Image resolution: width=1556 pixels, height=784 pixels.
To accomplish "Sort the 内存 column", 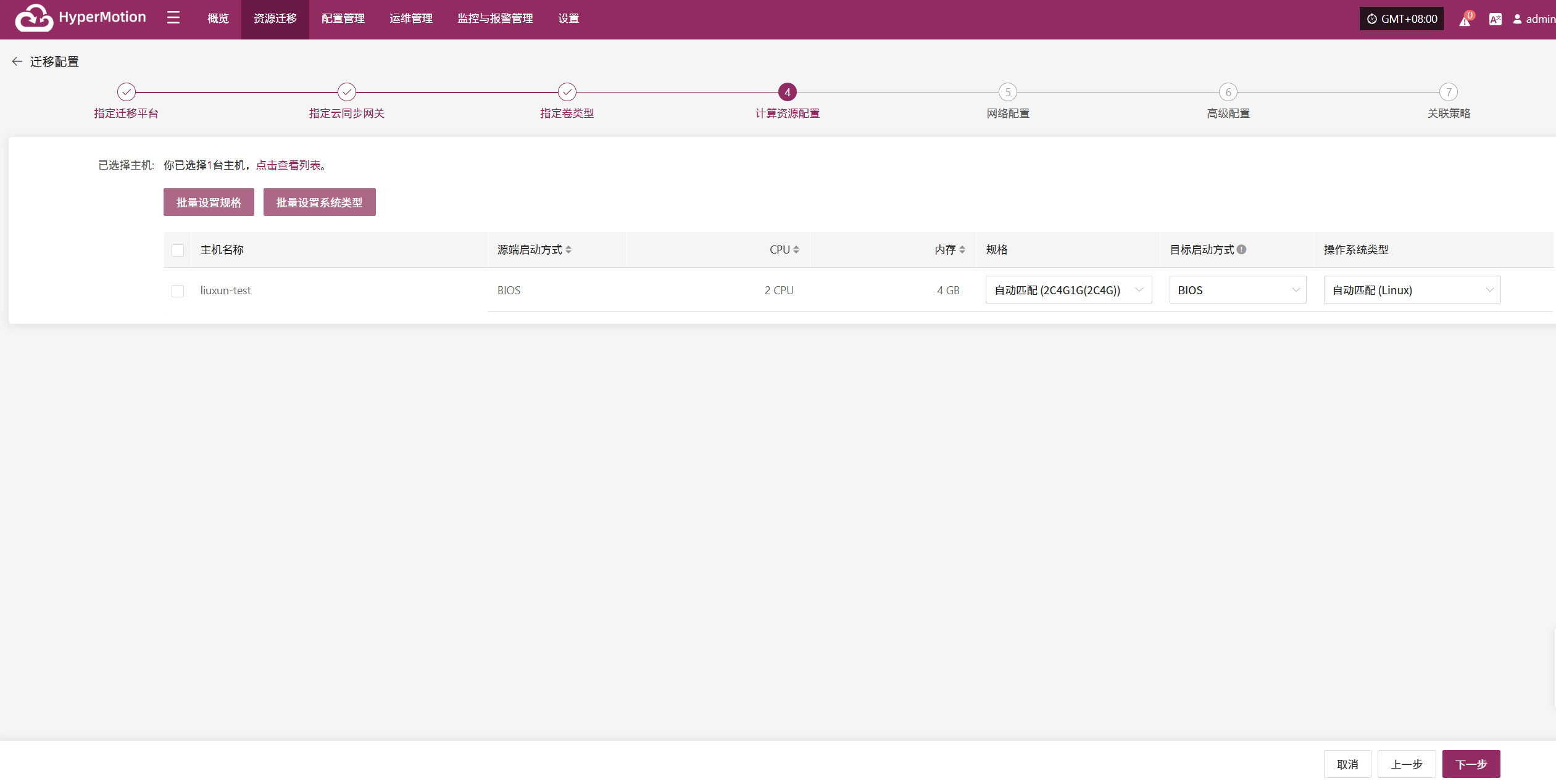I will tap(962, 250).
